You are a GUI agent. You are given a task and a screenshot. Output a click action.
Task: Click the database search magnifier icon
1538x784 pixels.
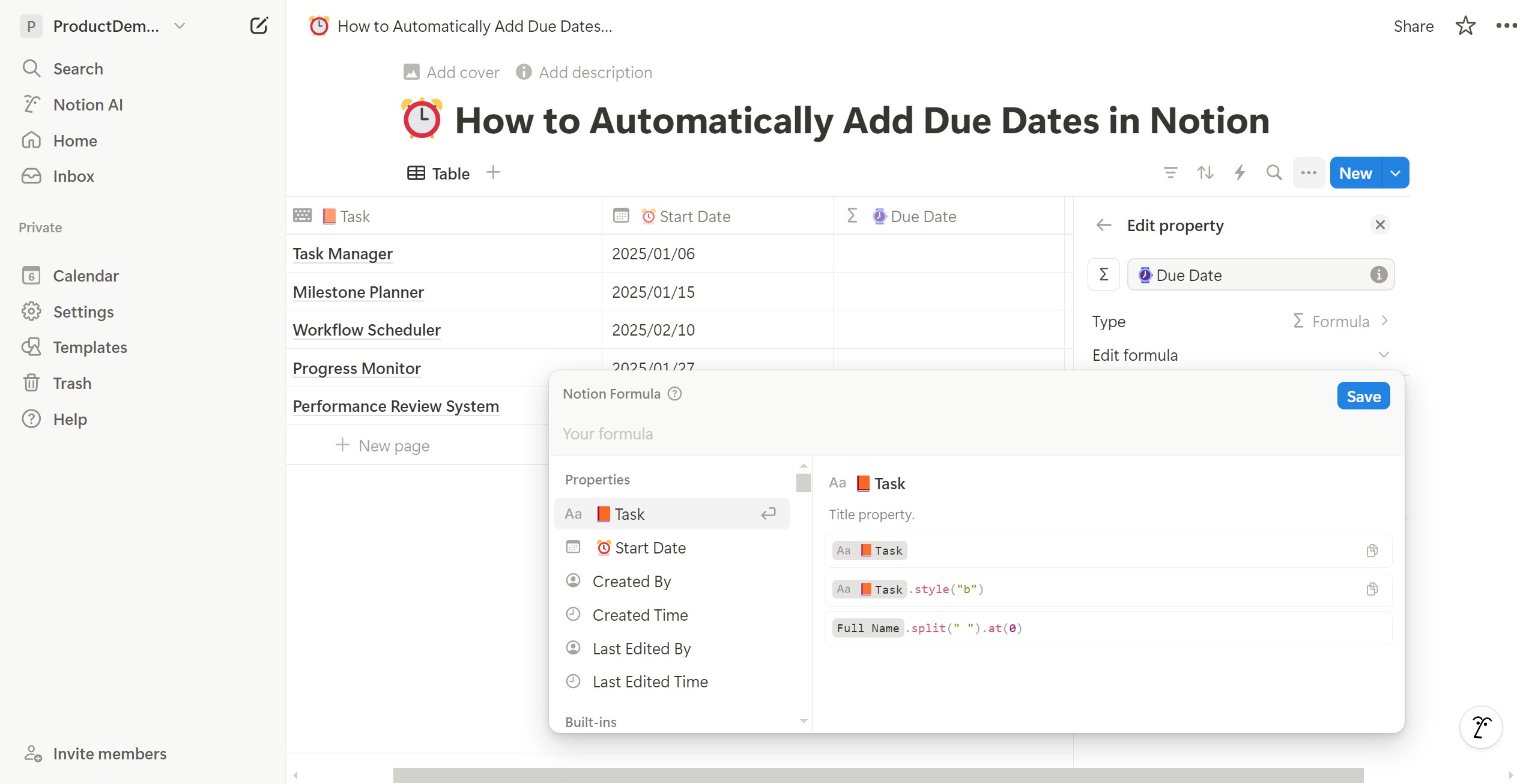pyautogui.click(x=1274, y=173)
